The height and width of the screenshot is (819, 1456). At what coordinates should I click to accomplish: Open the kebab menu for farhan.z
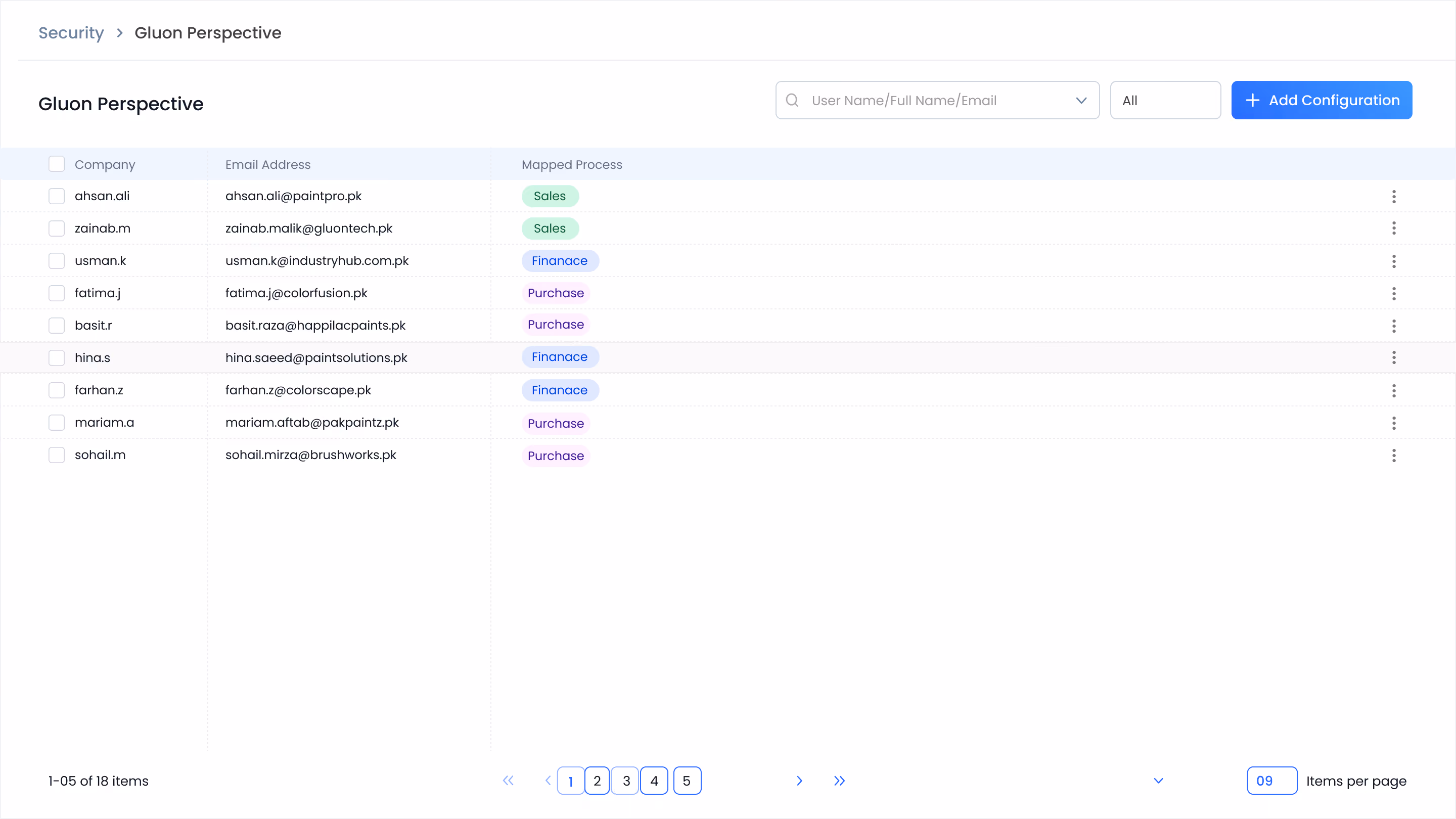click(x=1394, y=391)
